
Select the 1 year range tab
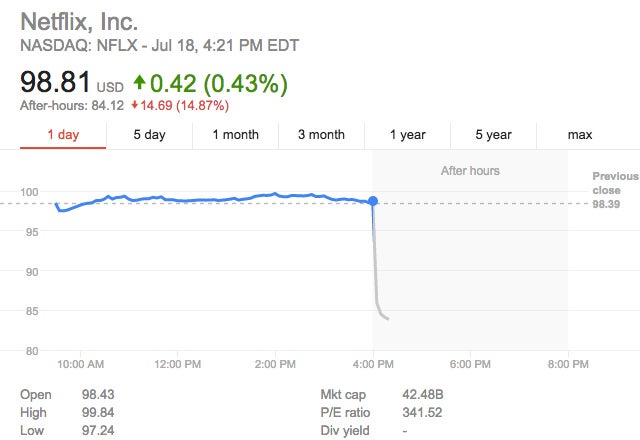[407, 135]
